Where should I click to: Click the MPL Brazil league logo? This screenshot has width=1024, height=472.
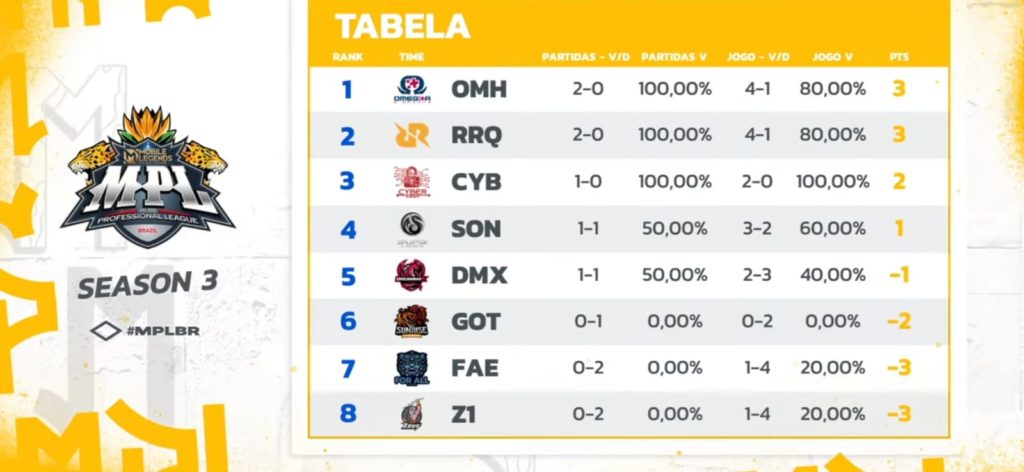coord(147,178)
